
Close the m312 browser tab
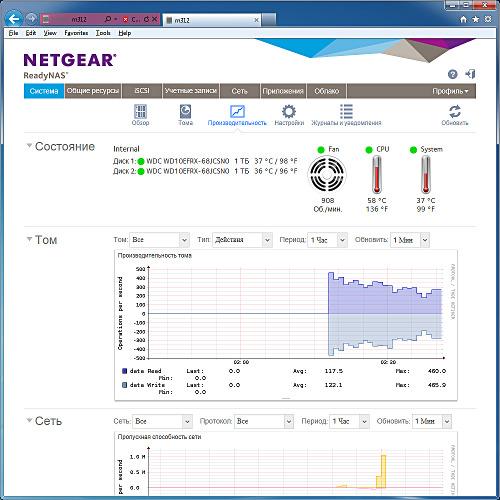click(x=256, y=20)
